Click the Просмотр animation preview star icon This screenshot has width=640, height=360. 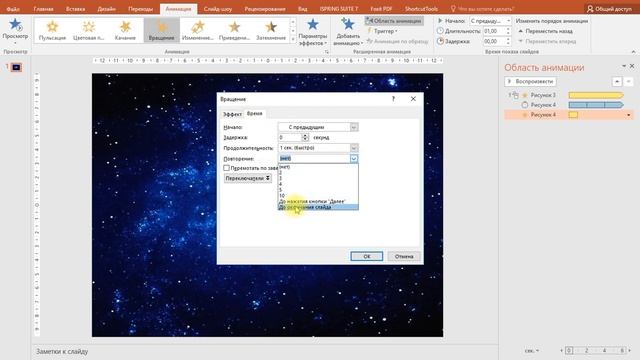[x=15, y=25]
